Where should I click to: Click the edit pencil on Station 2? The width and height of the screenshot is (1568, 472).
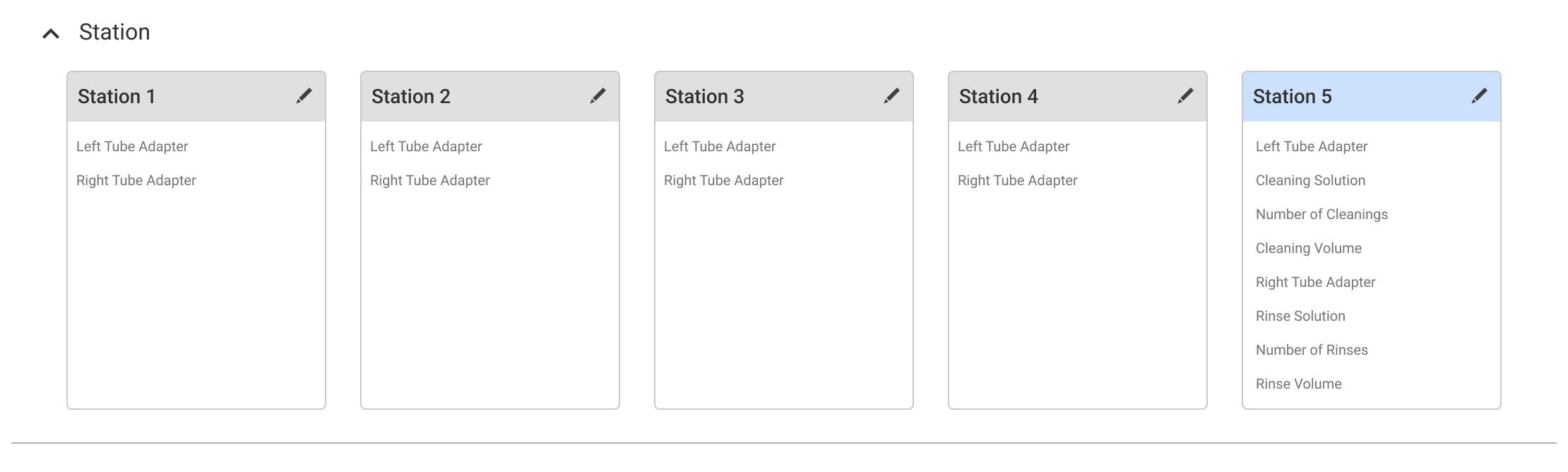tap(597, 95)
